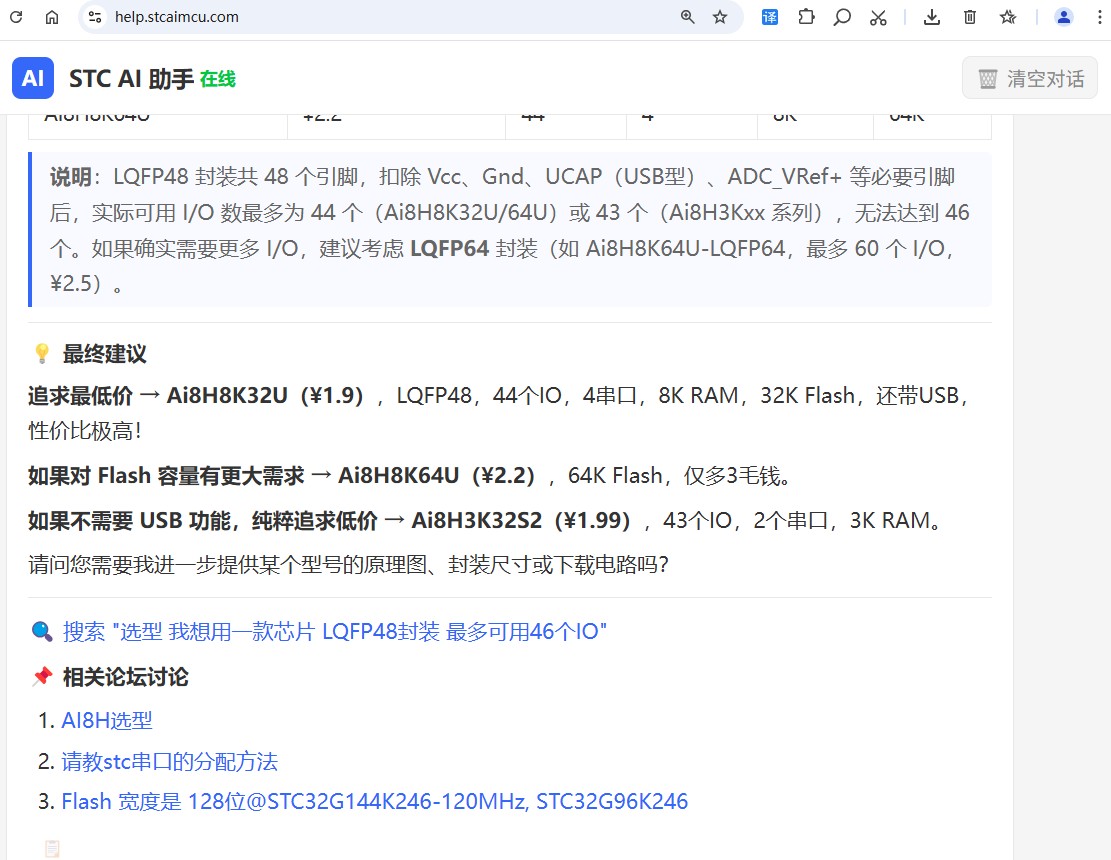Open site information icon in address bar
Viewport: 1111px width, 860px height.
pos(95,17)
